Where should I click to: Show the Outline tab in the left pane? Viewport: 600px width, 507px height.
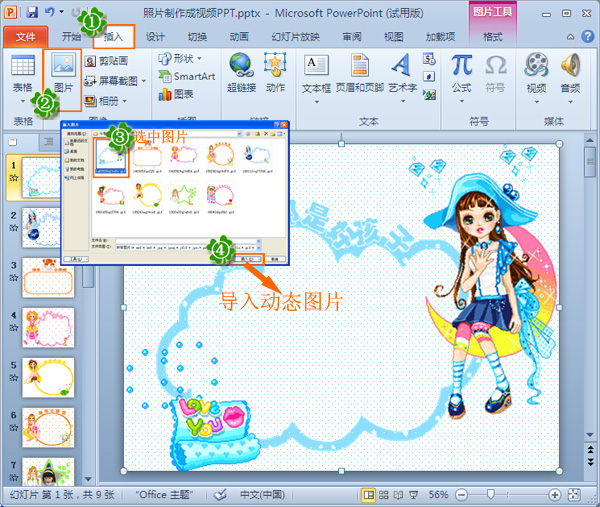49,142
